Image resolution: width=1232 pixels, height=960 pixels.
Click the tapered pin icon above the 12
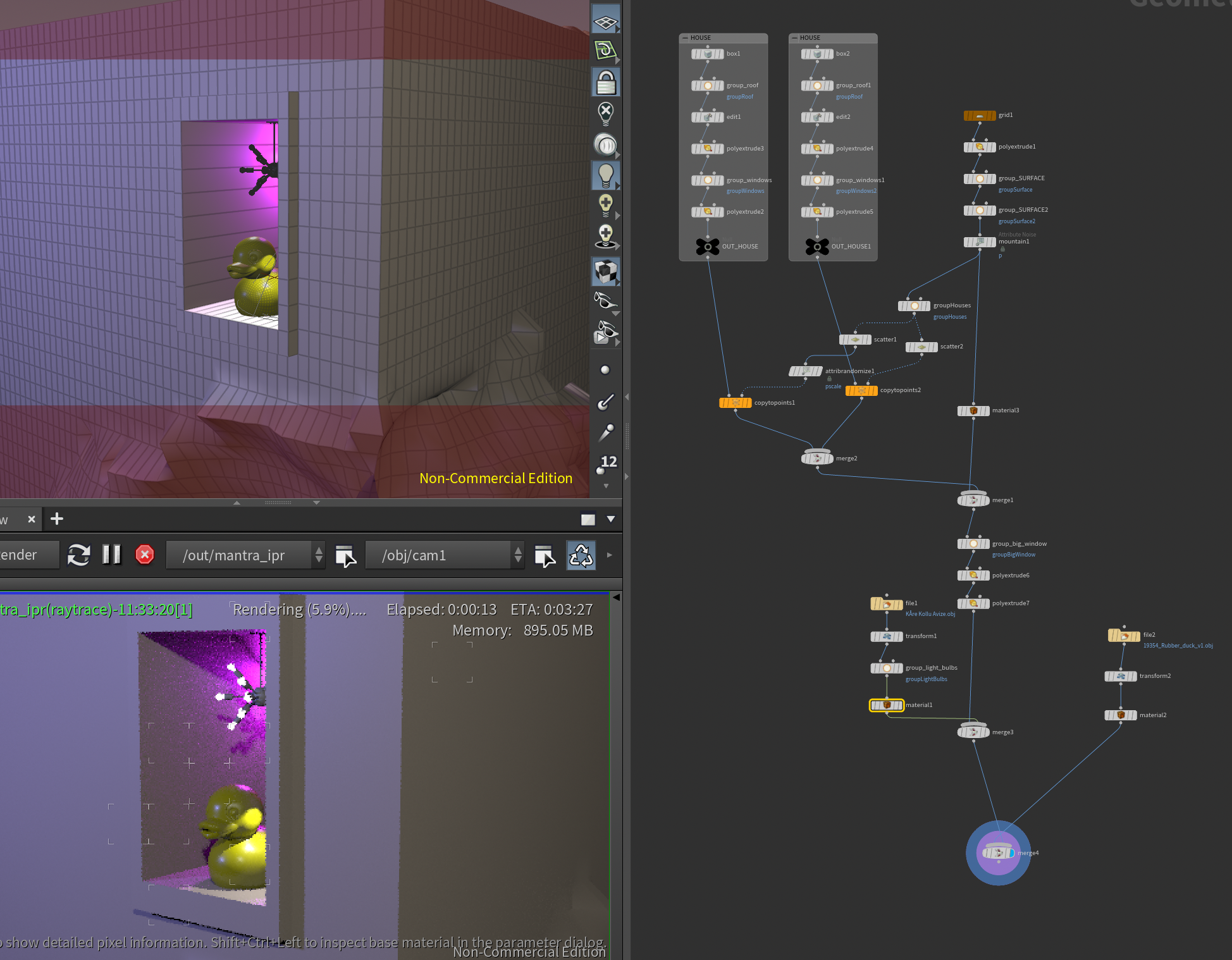point(605,432)
